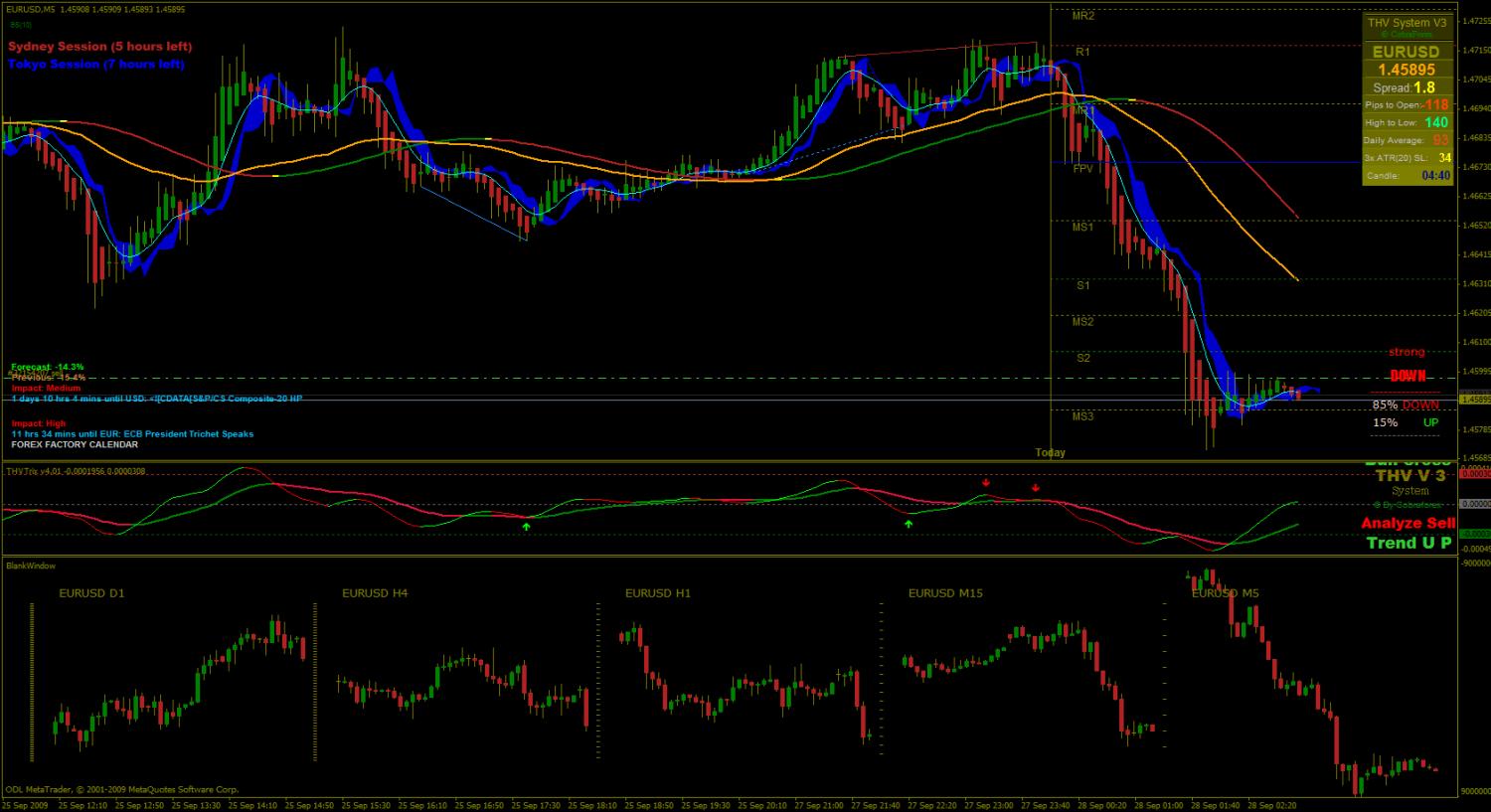Click the 'Impact: Medium' news label
This screenshot has width=1491, height=812.
pos(46,388)
